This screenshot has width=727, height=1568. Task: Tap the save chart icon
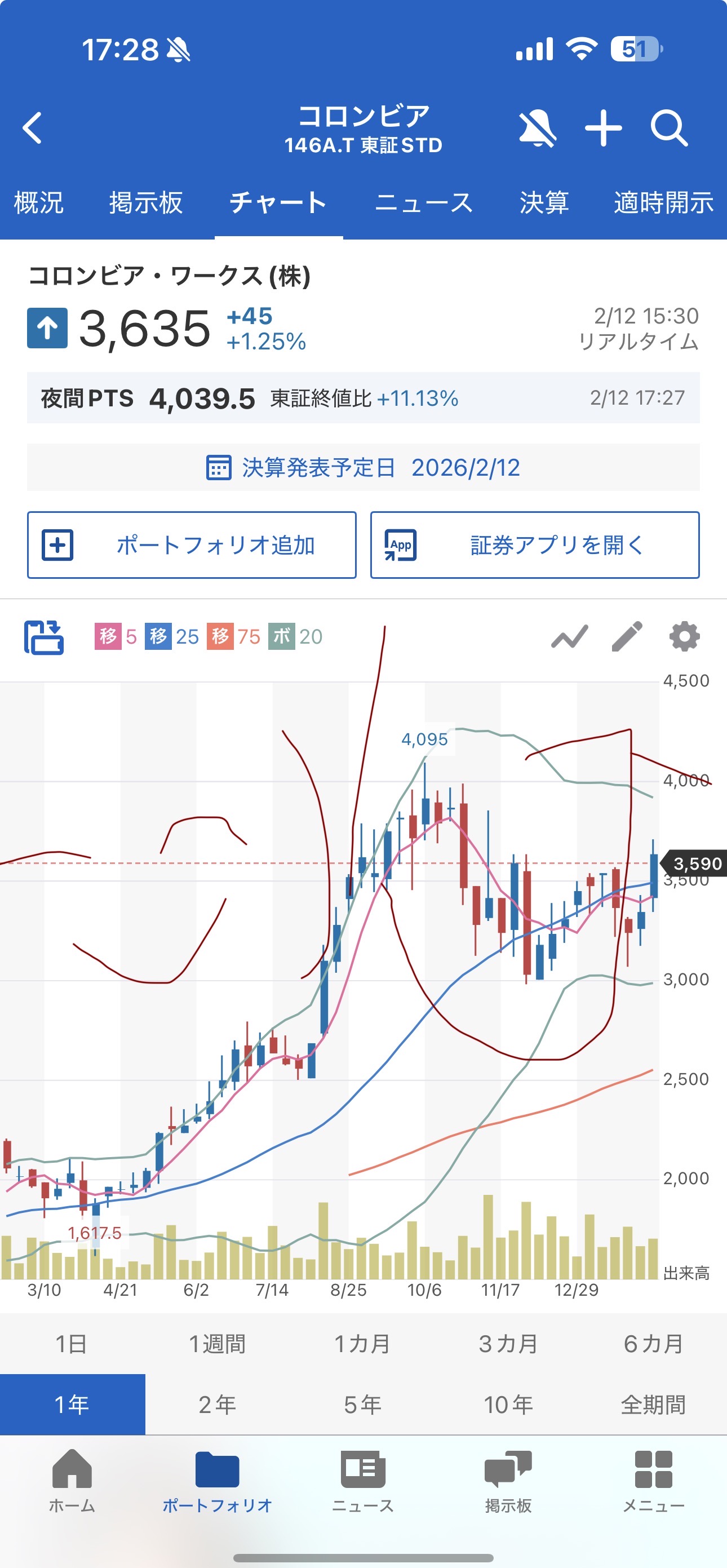click(x=44, y=637)
